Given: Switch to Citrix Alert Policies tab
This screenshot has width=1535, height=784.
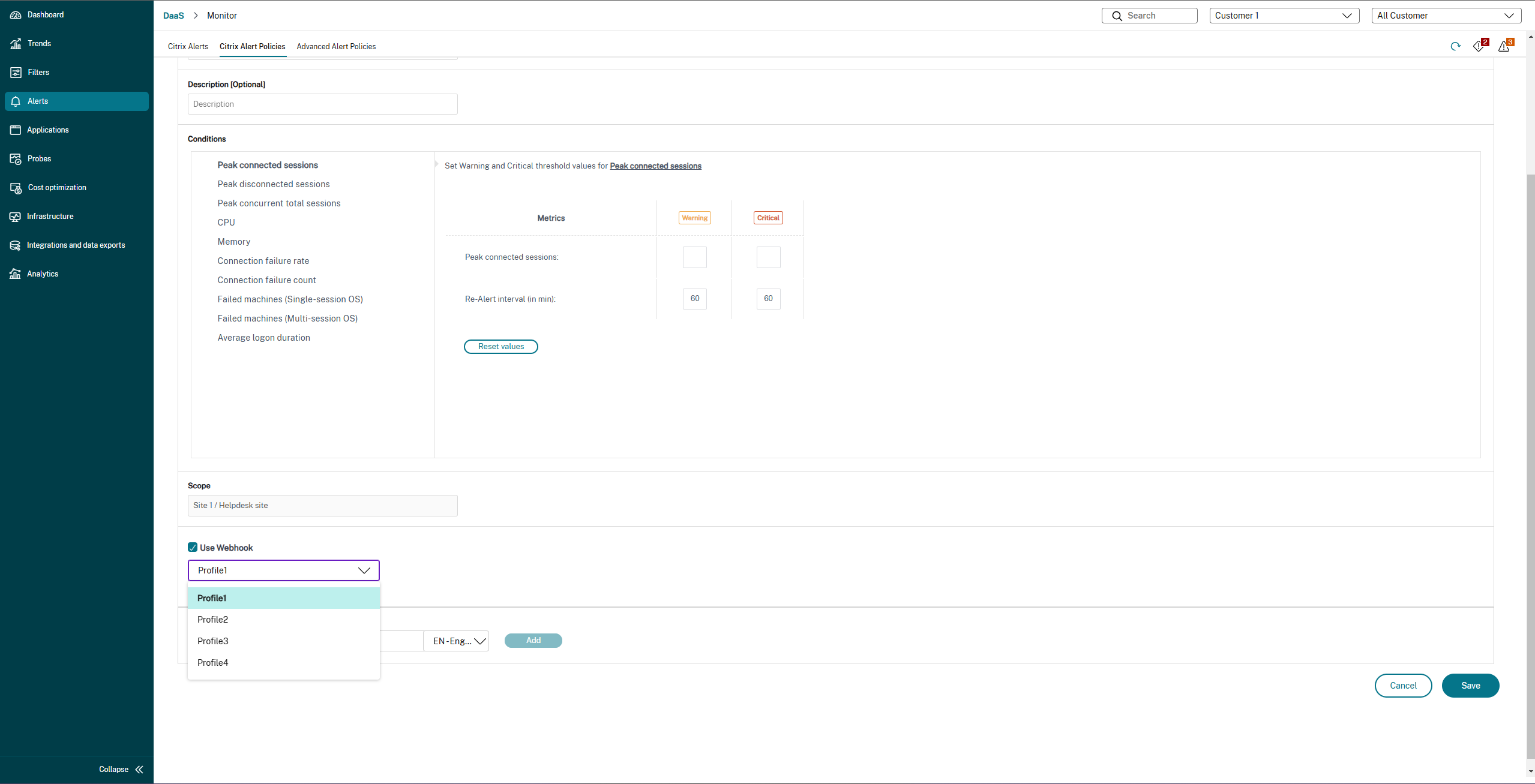Looking at the screenshot, I should (x=252, y=46).
